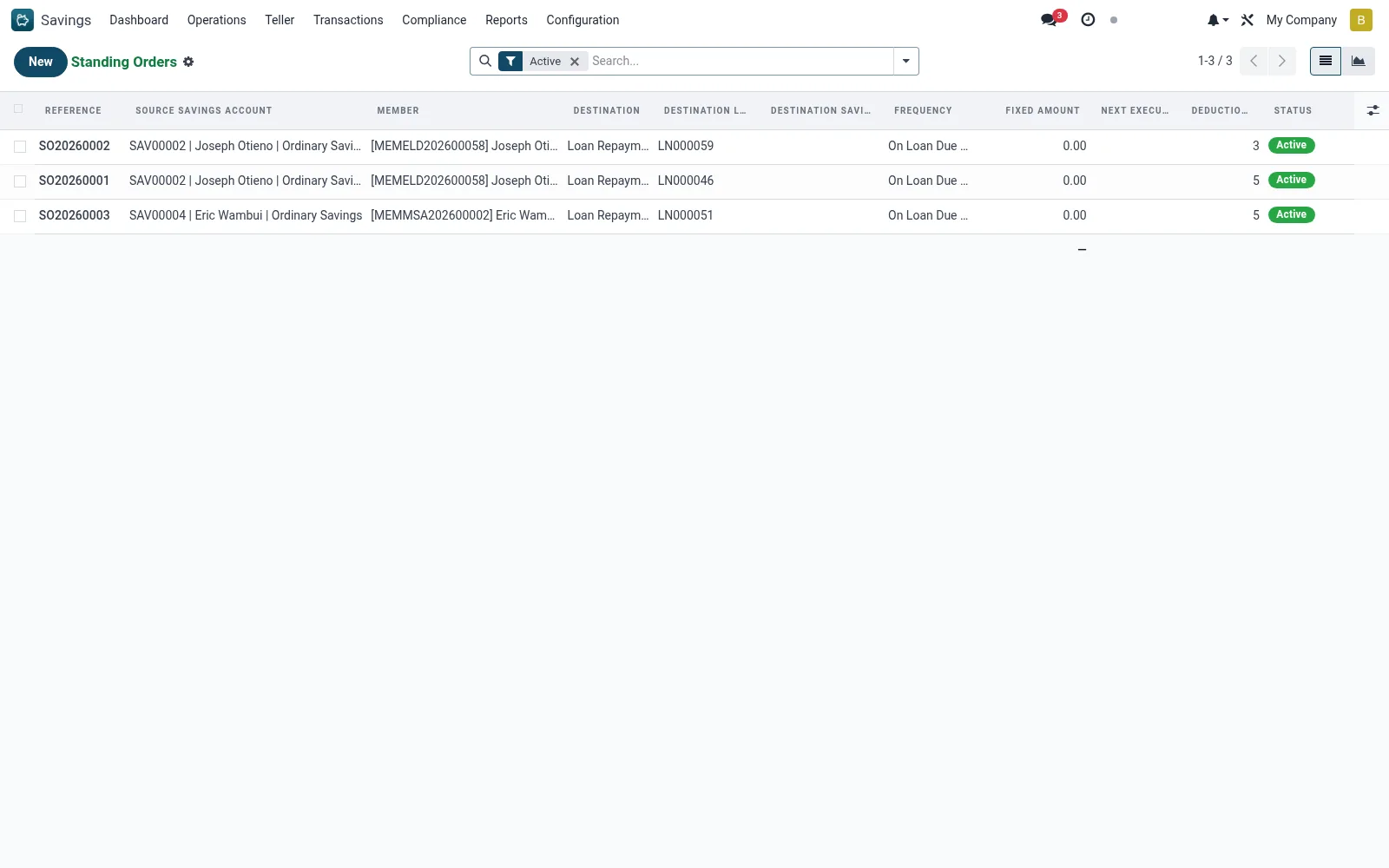1389x868 pixels.
Task: Select the checkbox for SO20260003
Action: point(20,216)
